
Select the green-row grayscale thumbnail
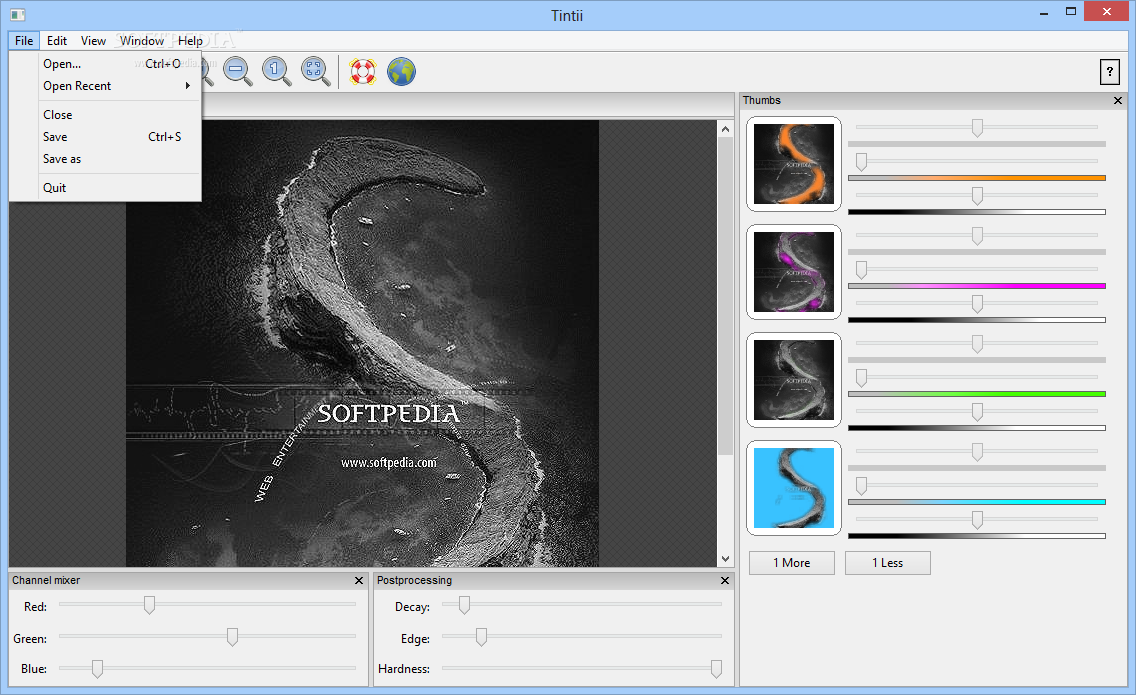[x=794, y=380]
